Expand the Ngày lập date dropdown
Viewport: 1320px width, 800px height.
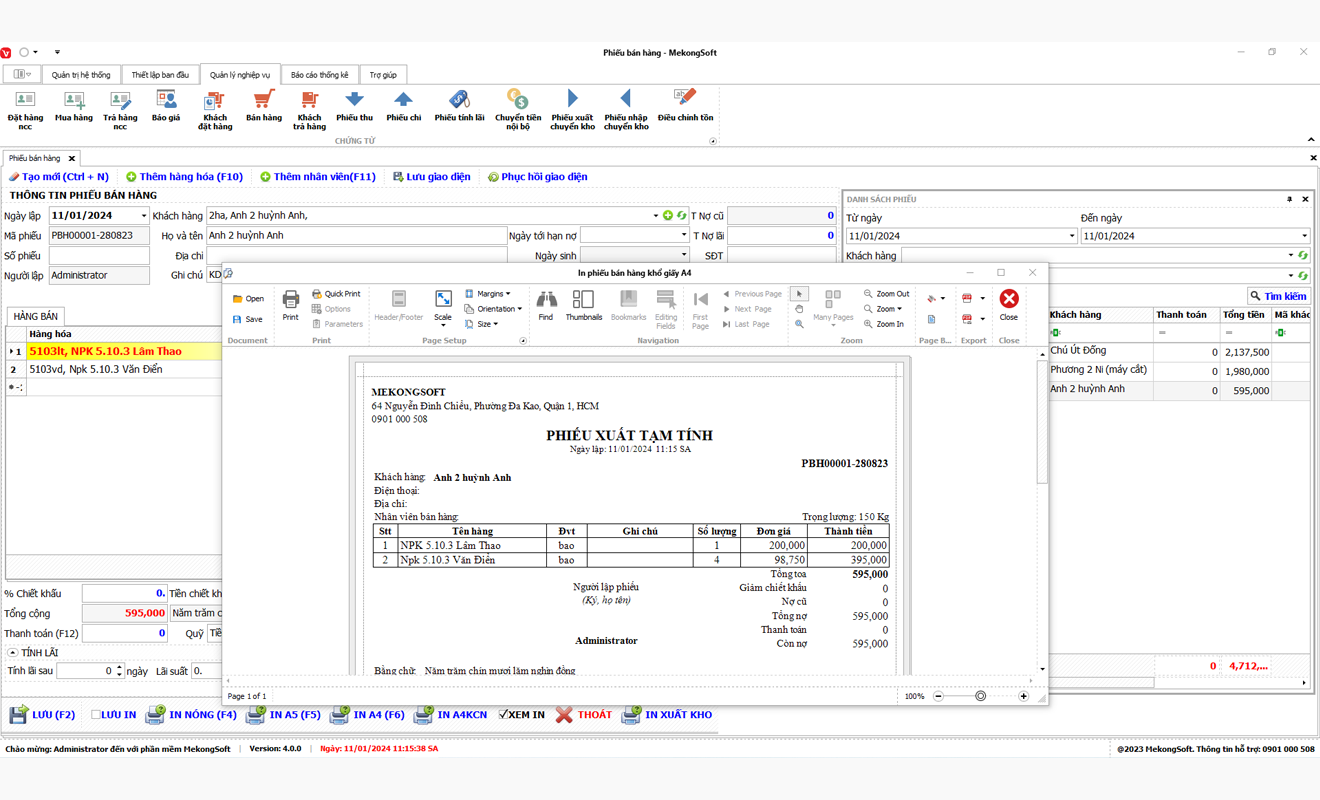pyautogui.click(x=143, y=216)
